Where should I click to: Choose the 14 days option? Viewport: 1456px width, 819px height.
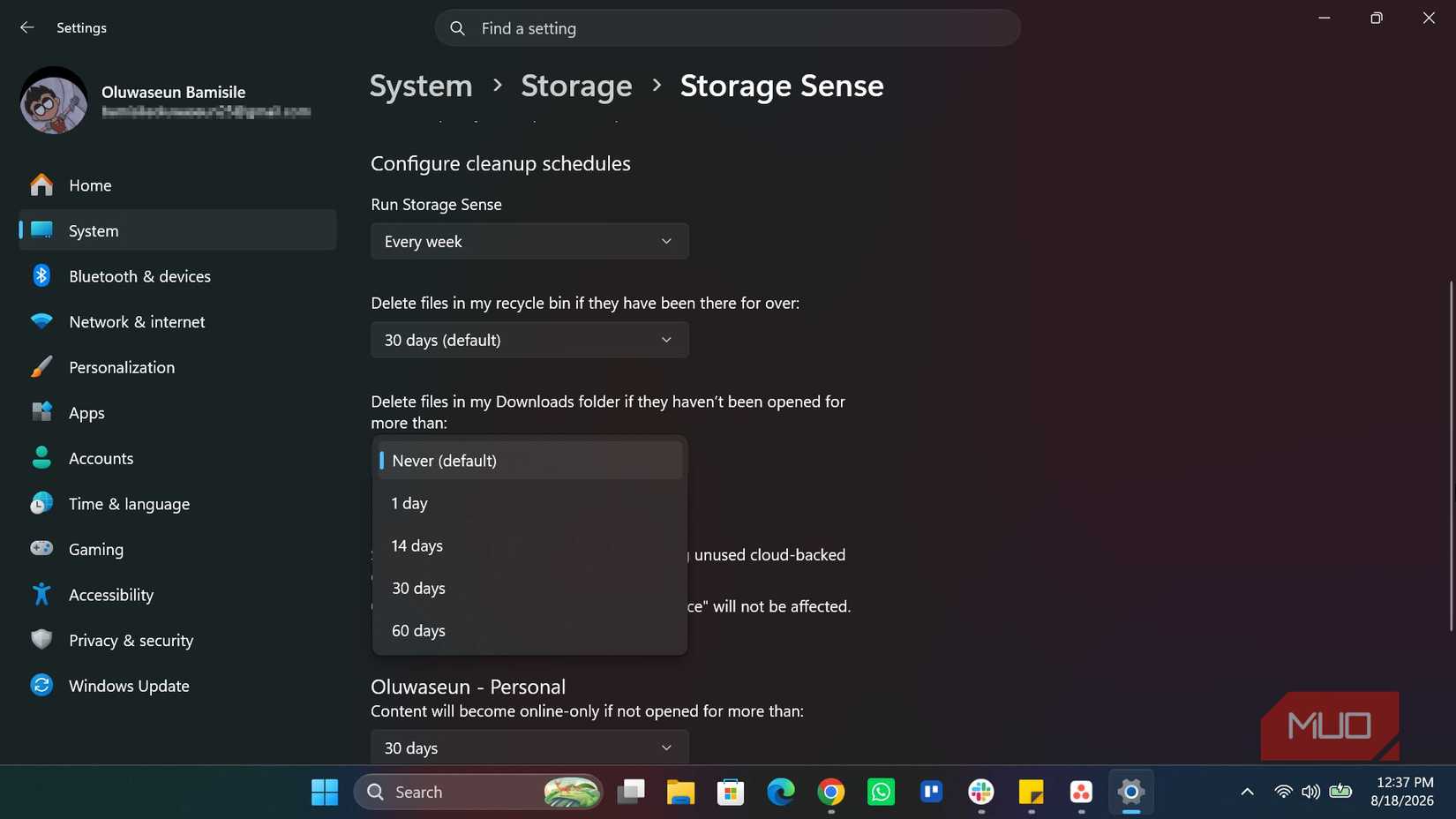(x=529, y=545)
